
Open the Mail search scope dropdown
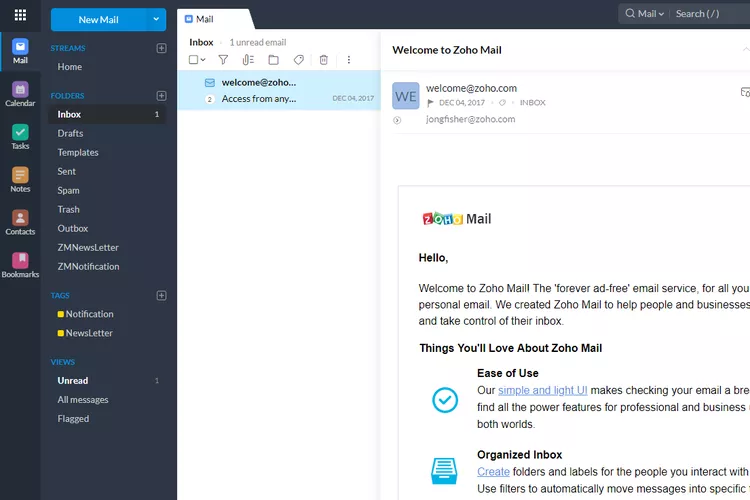(641, 14)
